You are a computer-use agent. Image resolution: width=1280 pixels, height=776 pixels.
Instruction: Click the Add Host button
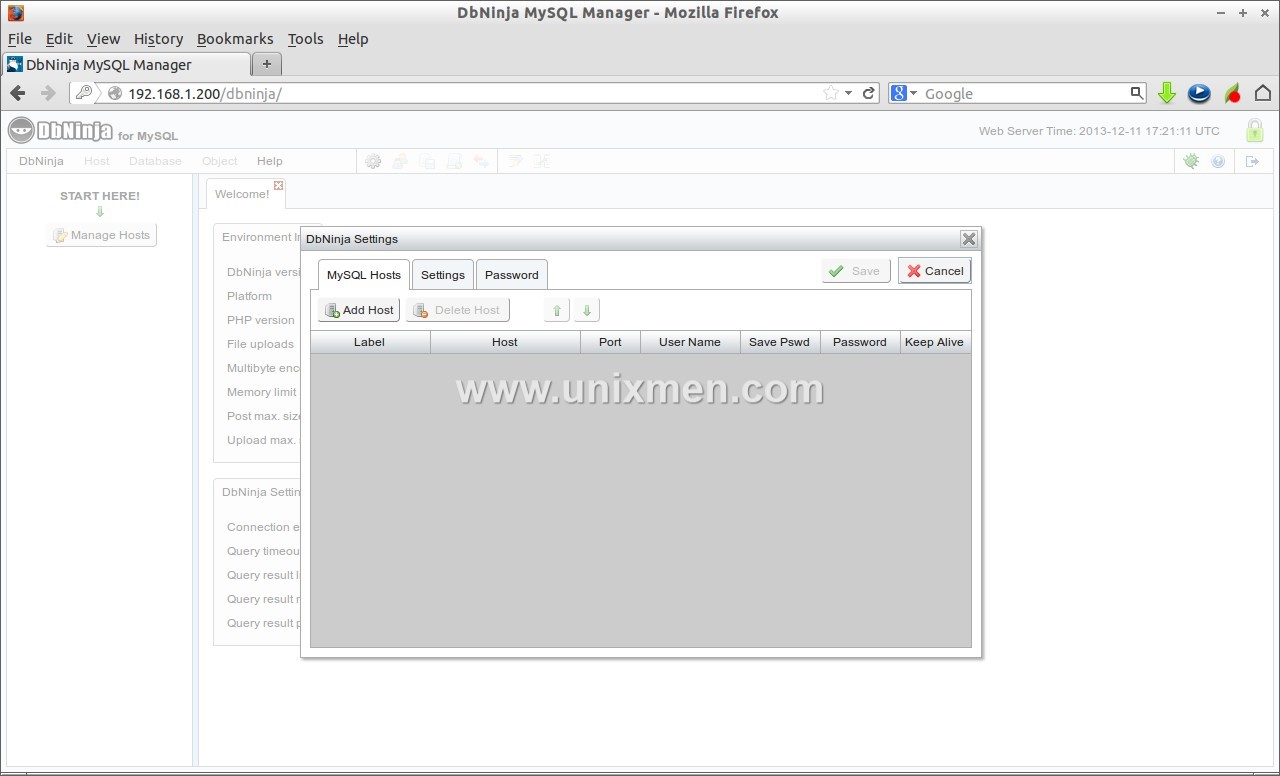pyautogui.click(x=359, y=310)
